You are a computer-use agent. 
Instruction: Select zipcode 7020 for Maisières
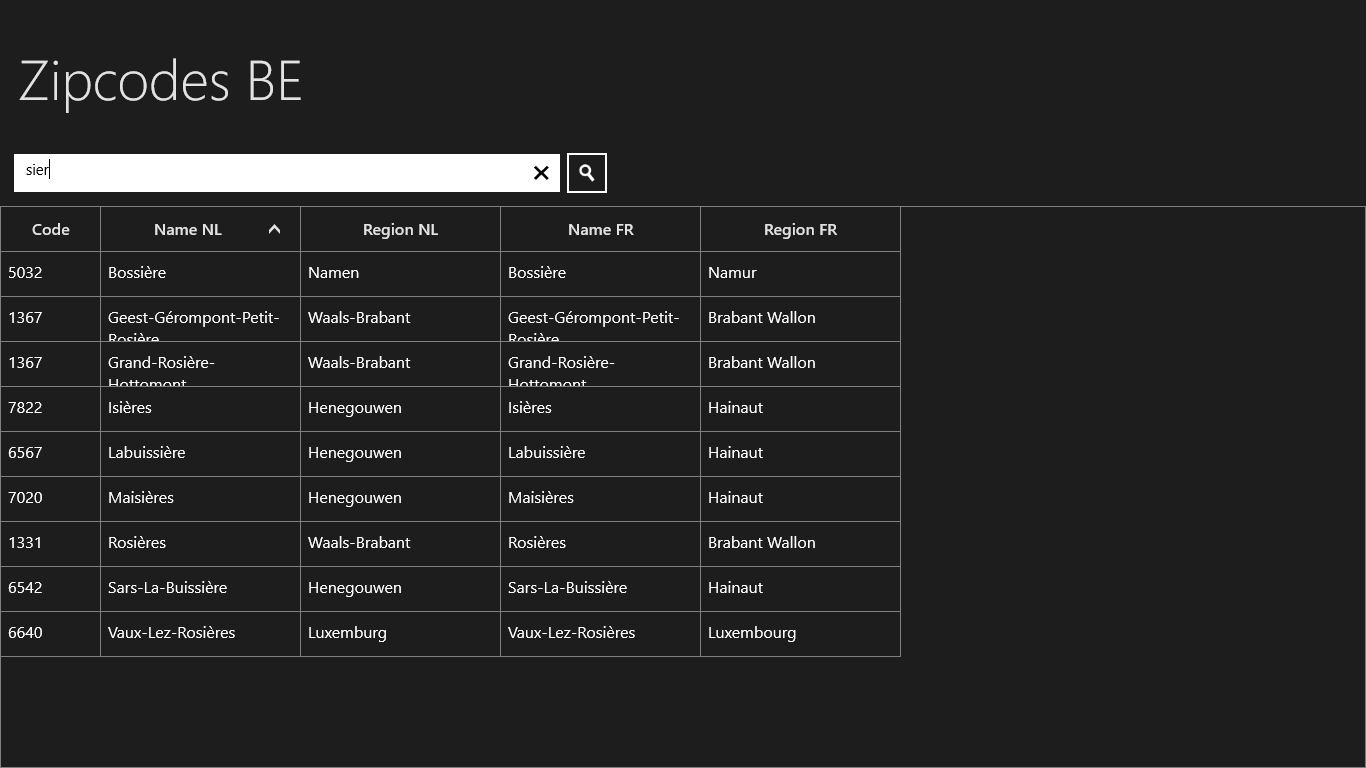pyautogui.click(x=26, y=498)
